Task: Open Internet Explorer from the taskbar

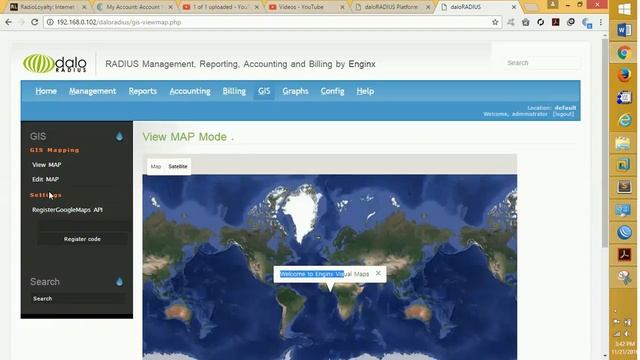Action: click(x=624, y=120)
